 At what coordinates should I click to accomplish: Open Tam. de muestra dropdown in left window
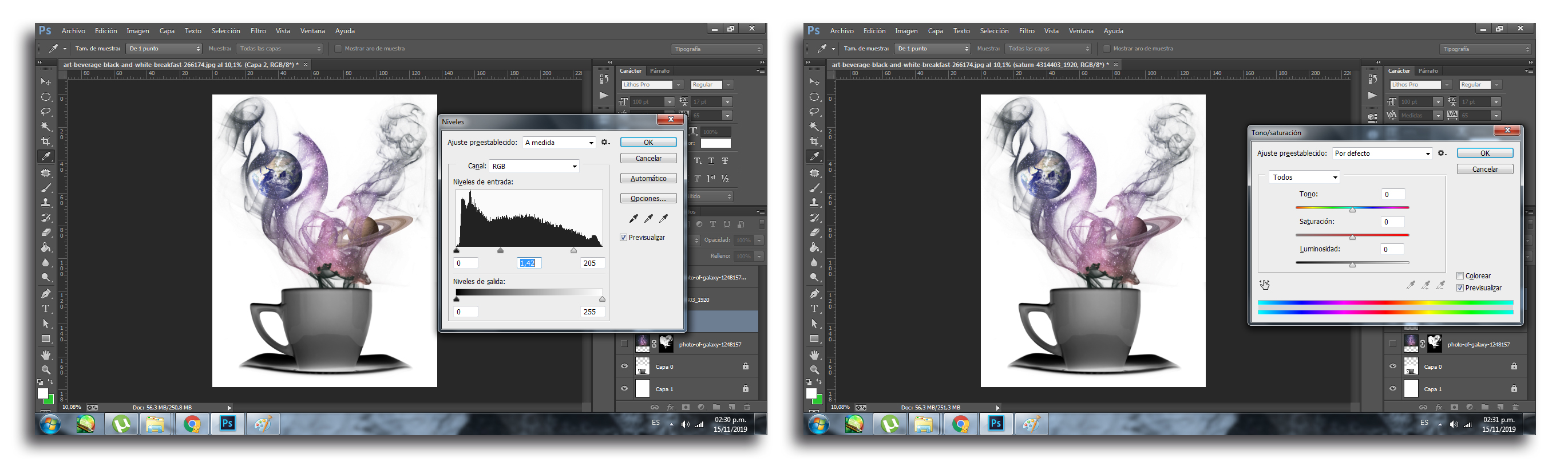click(164, 49)
